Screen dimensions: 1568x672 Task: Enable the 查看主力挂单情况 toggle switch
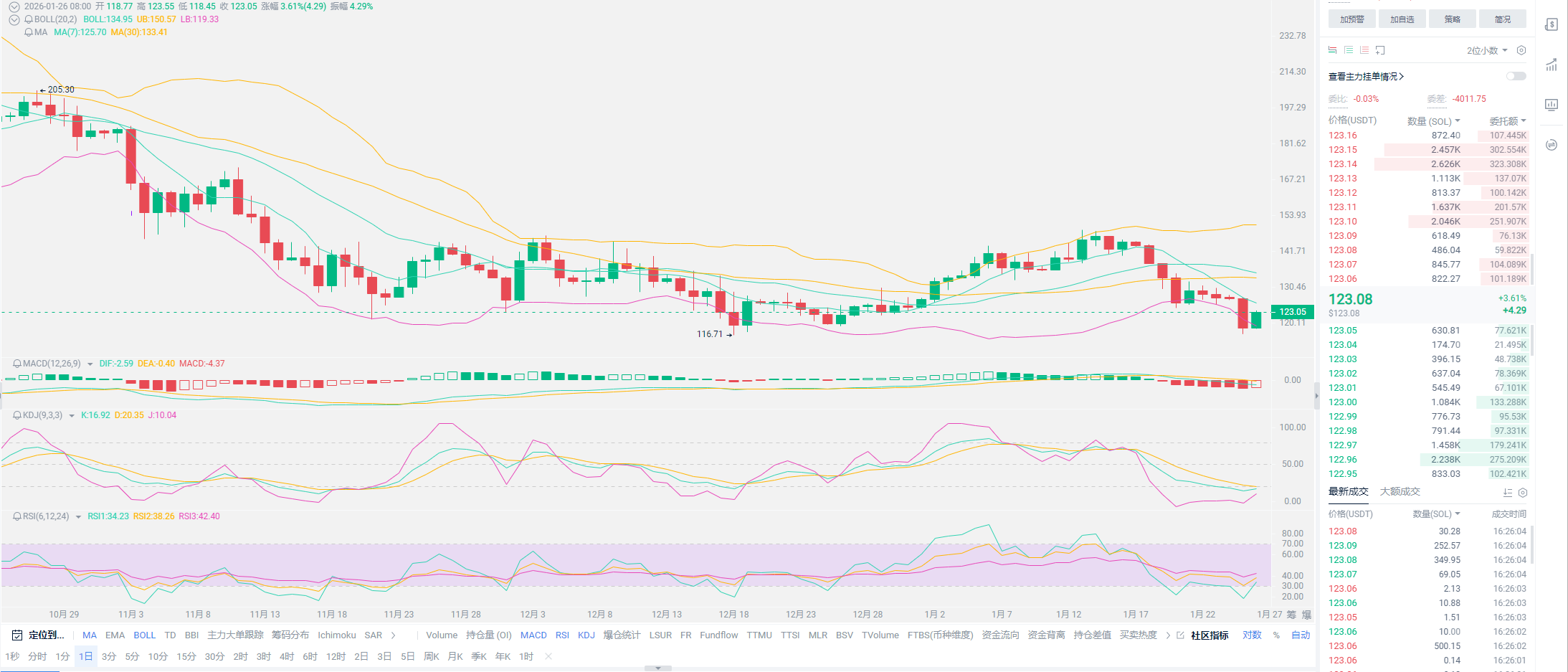(x=1516, y=76)
